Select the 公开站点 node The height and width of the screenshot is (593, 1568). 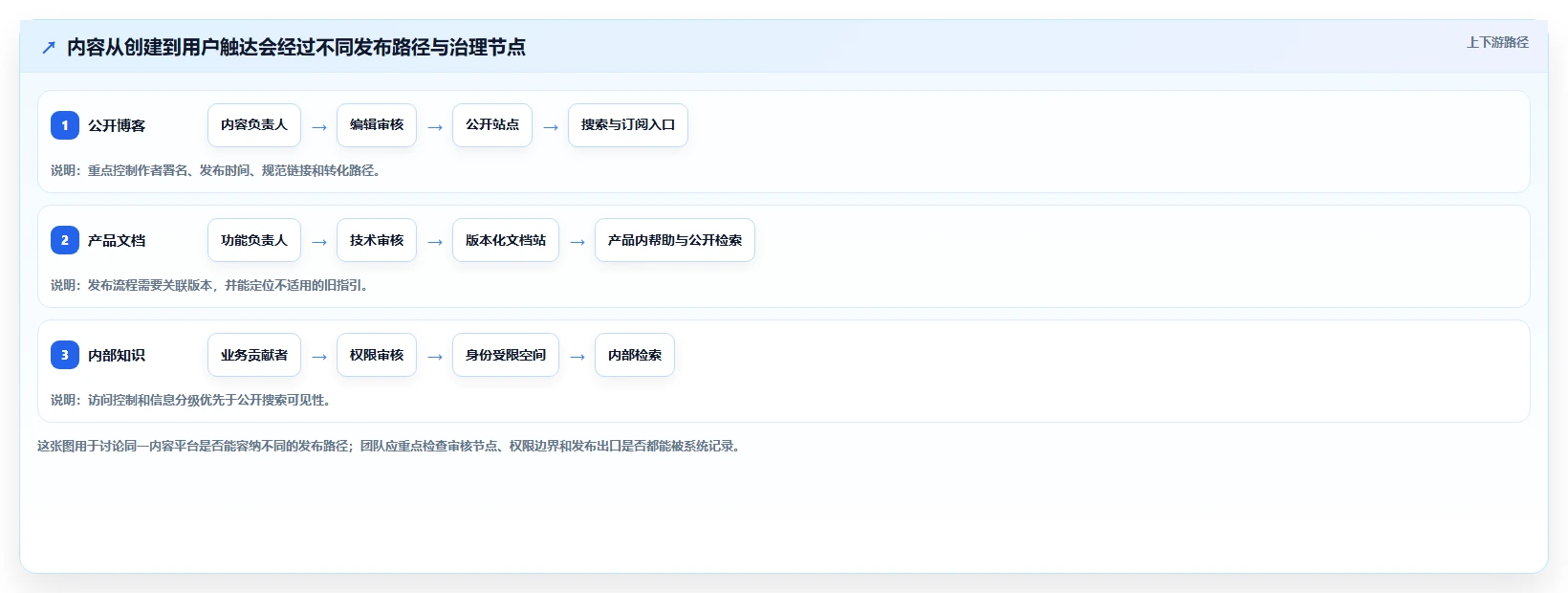(492, 125)
